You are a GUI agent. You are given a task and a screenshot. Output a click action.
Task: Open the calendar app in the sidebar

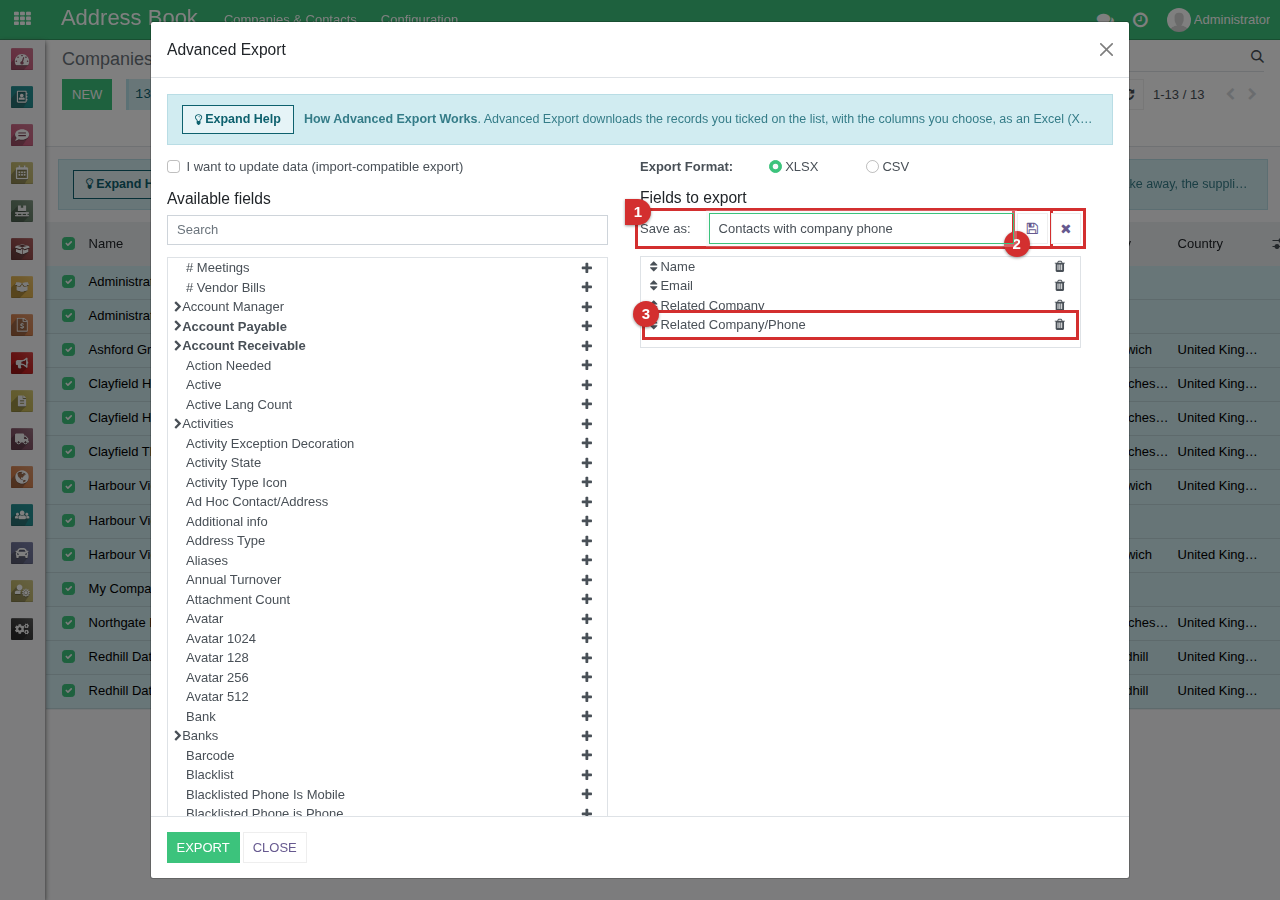[22, 173]
